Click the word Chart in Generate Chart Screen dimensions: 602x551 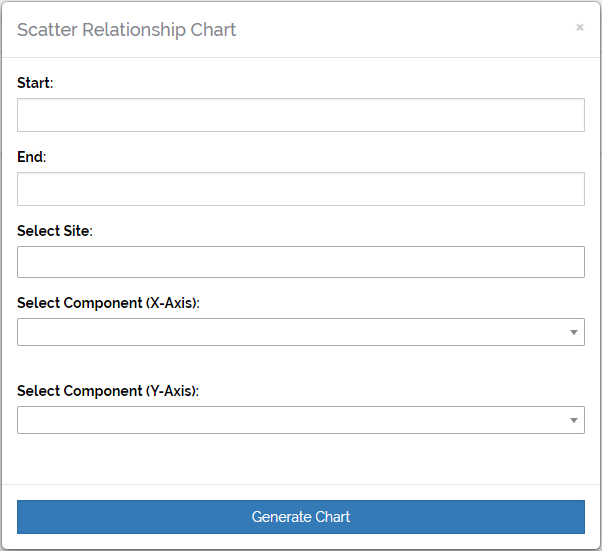pyautogui.click(x=332, y=517)
